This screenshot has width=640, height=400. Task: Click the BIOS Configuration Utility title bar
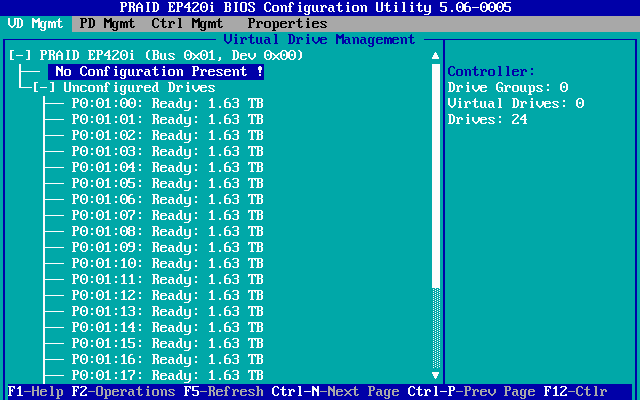coord(316,7)
